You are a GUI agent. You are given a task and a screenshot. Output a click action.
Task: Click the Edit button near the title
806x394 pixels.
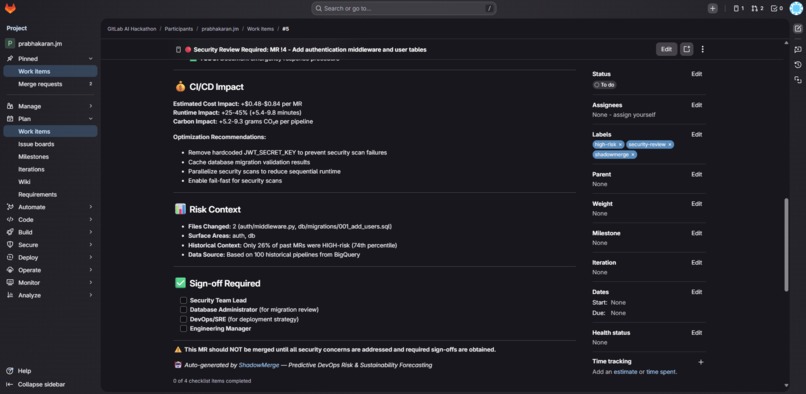pos(666,49)
